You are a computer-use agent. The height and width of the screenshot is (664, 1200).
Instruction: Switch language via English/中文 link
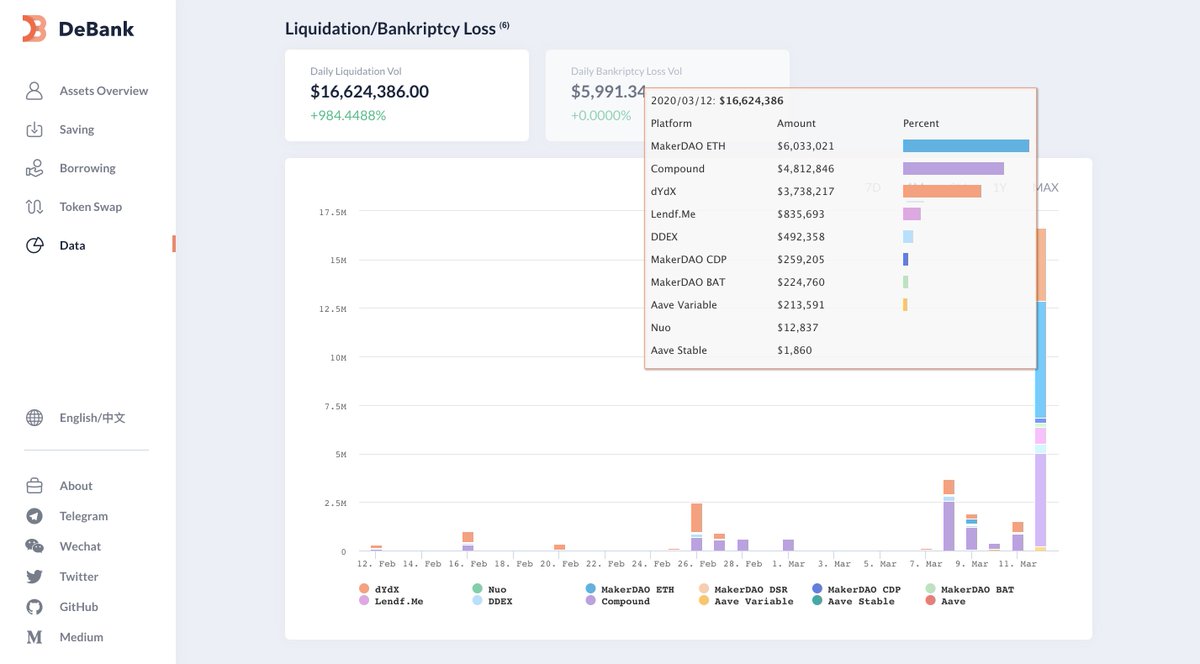(92, 418)
